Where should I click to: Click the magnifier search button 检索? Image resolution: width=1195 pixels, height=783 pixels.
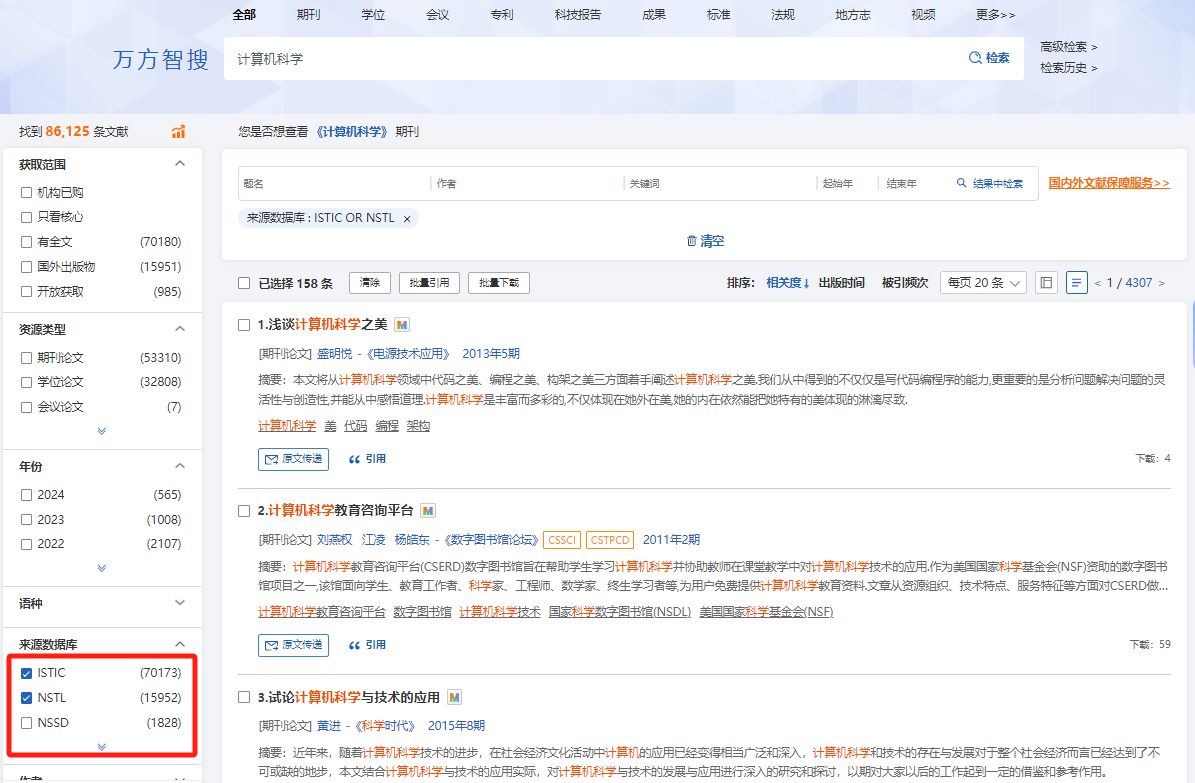click(x=988, y=58)
